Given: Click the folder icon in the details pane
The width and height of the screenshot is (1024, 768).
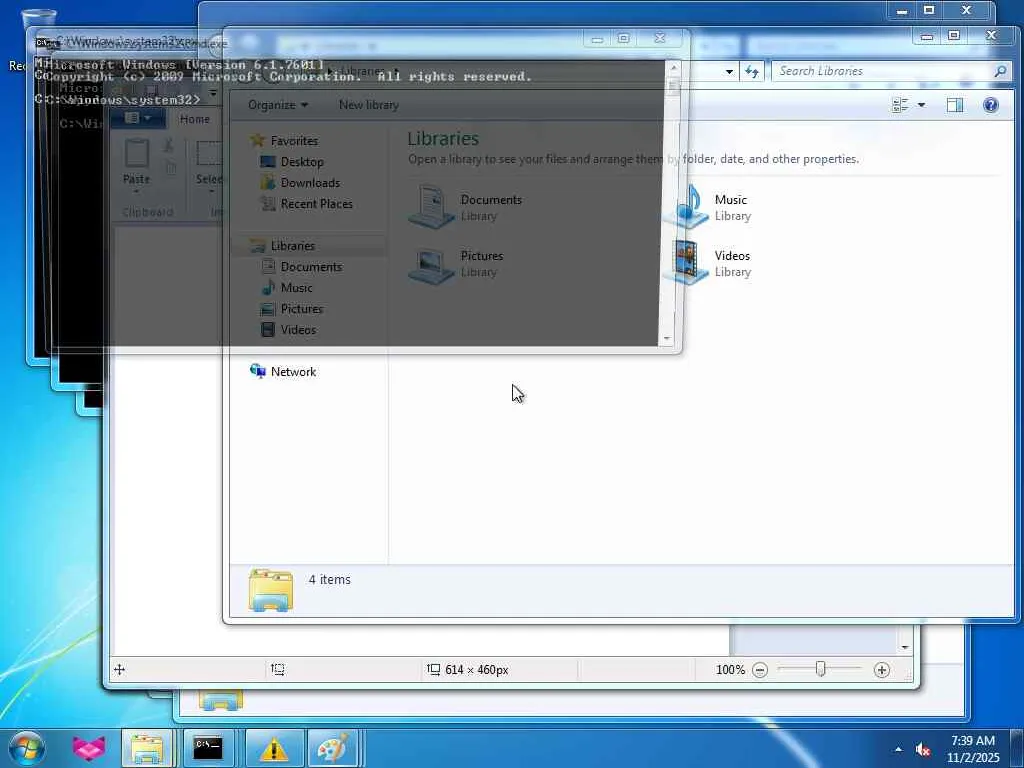Looking at the screenshot, I should click(x=271, y=590).
